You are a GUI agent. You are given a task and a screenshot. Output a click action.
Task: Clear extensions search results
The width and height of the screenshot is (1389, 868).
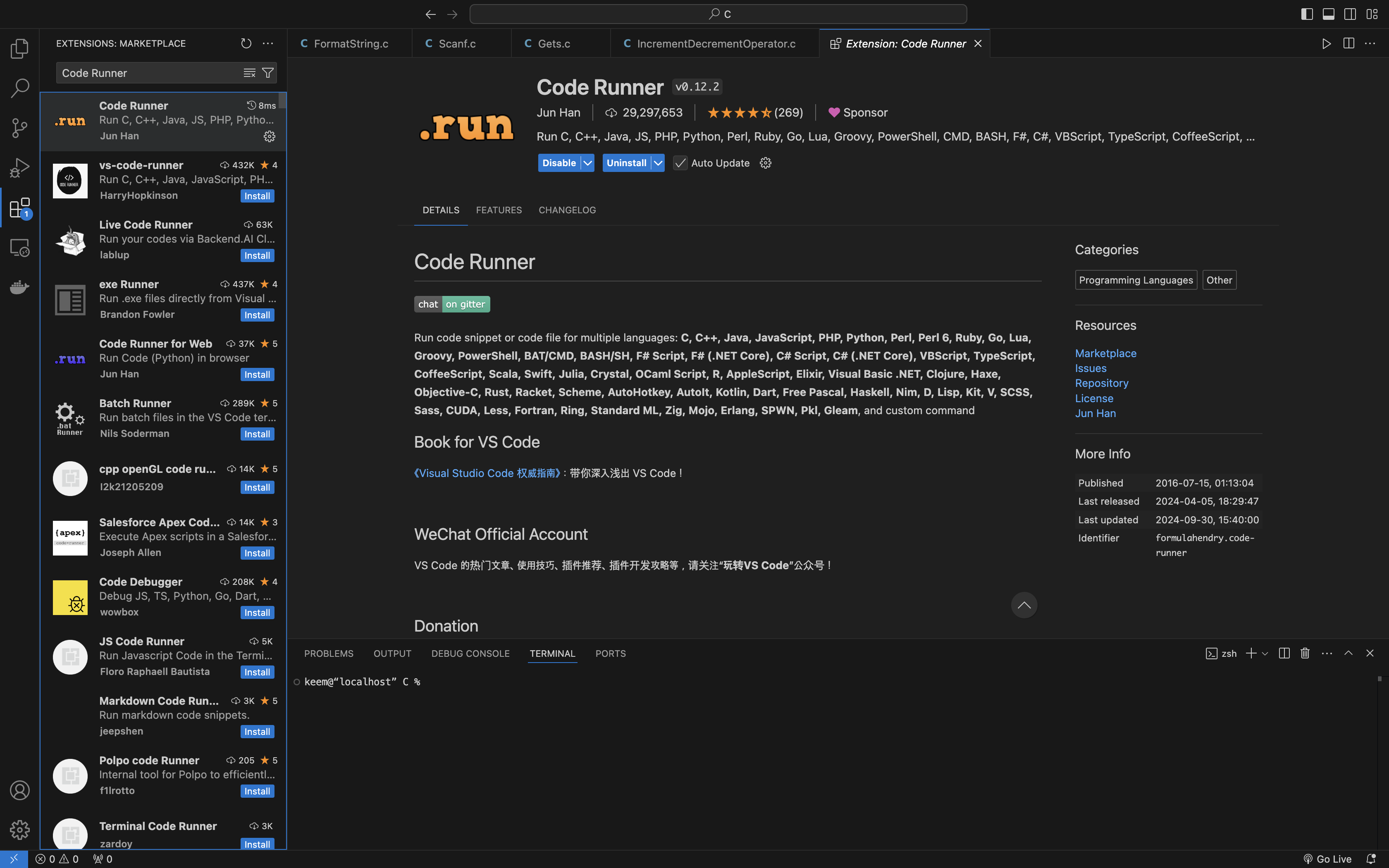249,73
